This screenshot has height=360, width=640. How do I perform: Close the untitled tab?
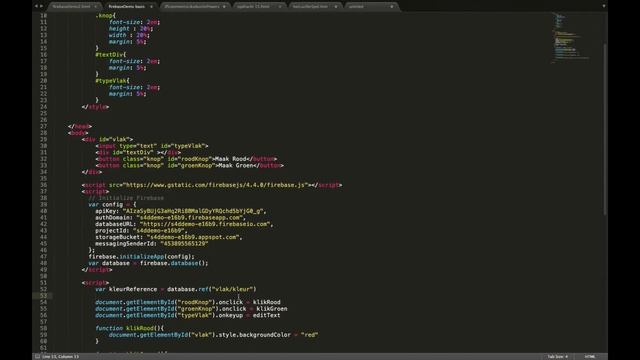pyautogui.click(x=391, y=7)
